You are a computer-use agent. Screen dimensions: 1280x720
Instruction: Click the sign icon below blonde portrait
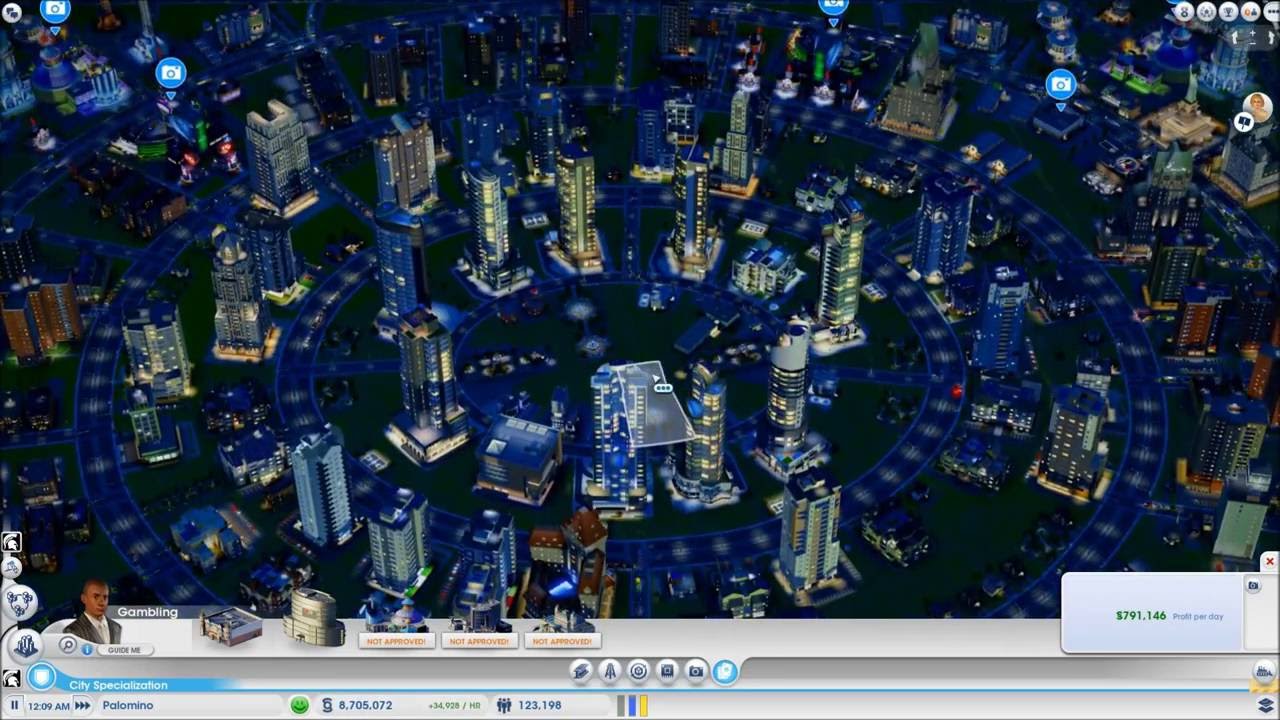pyautogui.click(x=1243, y=123)
